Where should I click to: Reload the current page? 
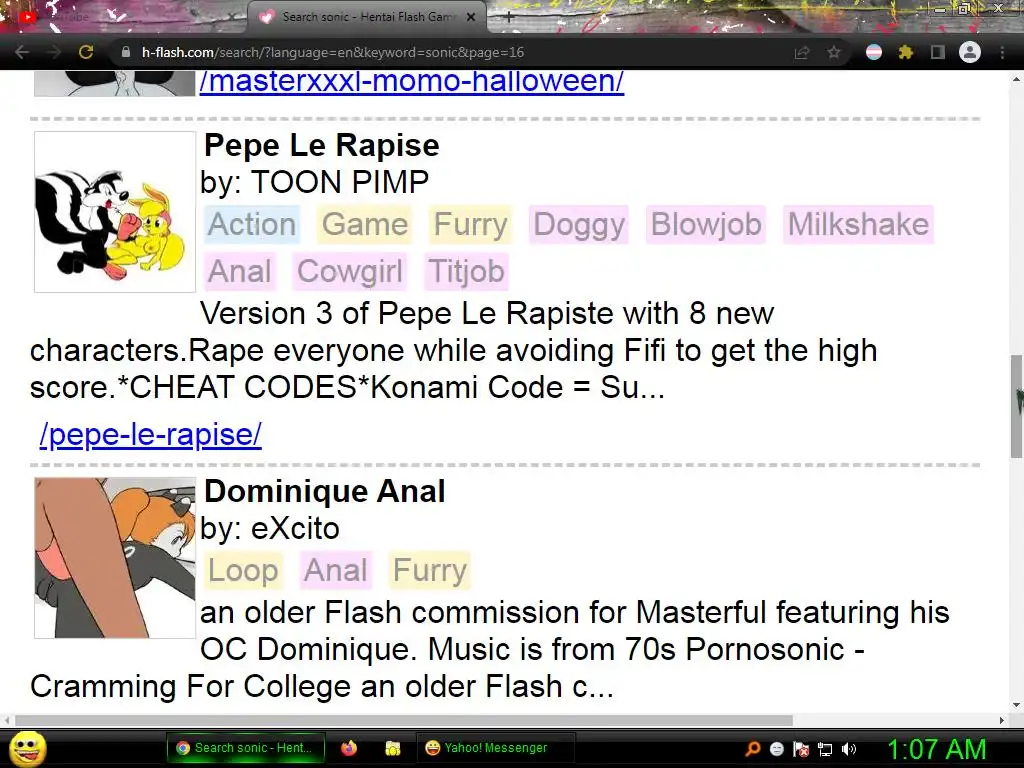(x=86, y=52)
